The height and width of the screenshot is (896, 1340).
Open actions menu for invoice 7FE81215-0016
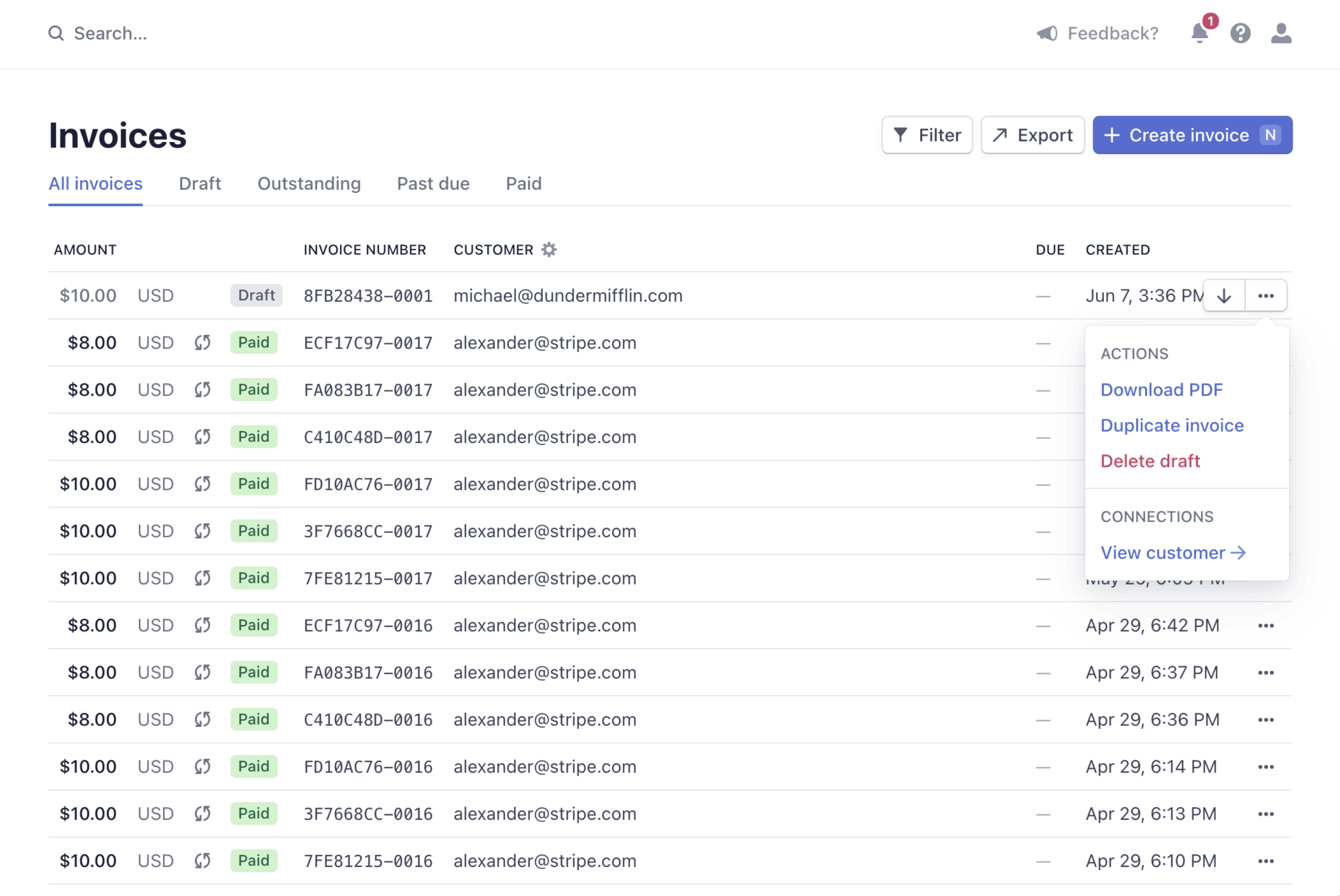1266,861
